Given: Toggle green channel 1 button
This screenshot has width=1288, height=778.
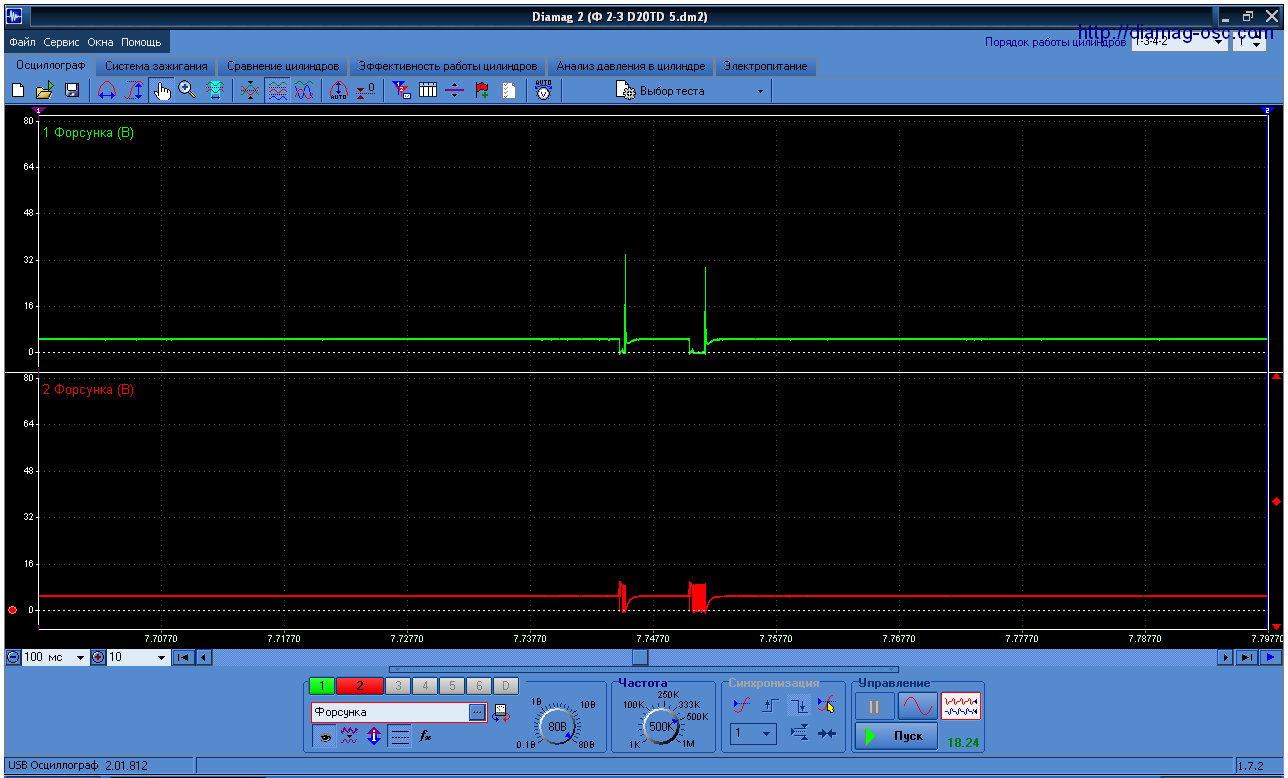Looking at the screenshot, I should [x=322, y=686].
